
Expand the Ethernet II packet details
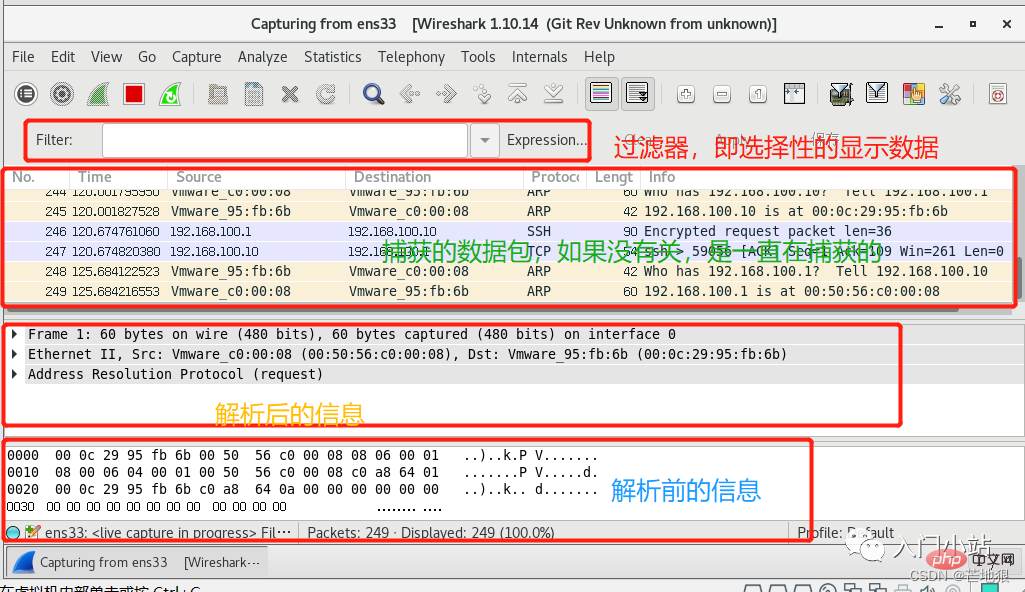[x=13, y=354]
